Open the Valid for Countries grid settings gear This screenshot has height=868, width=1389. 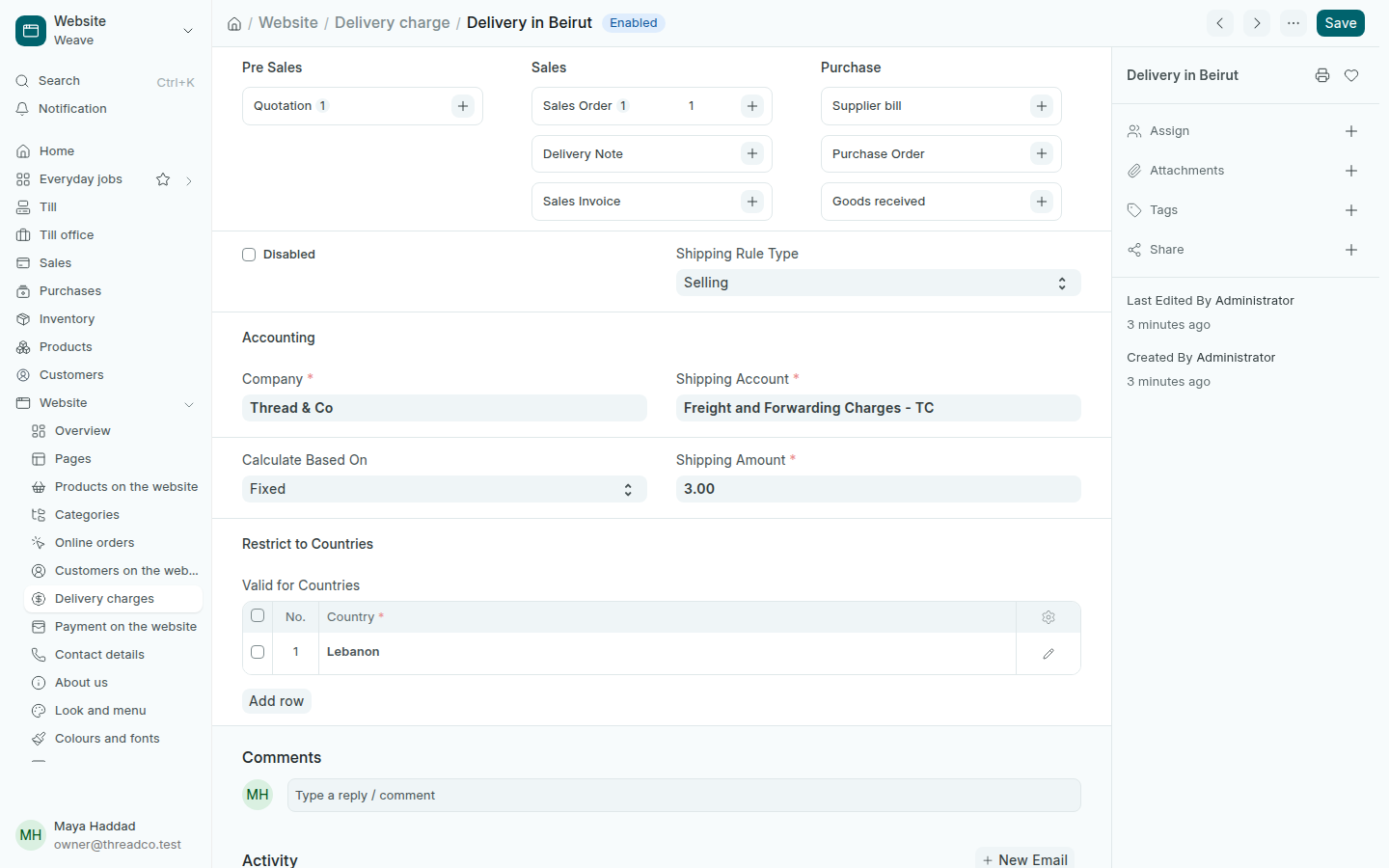[1049, 617]
